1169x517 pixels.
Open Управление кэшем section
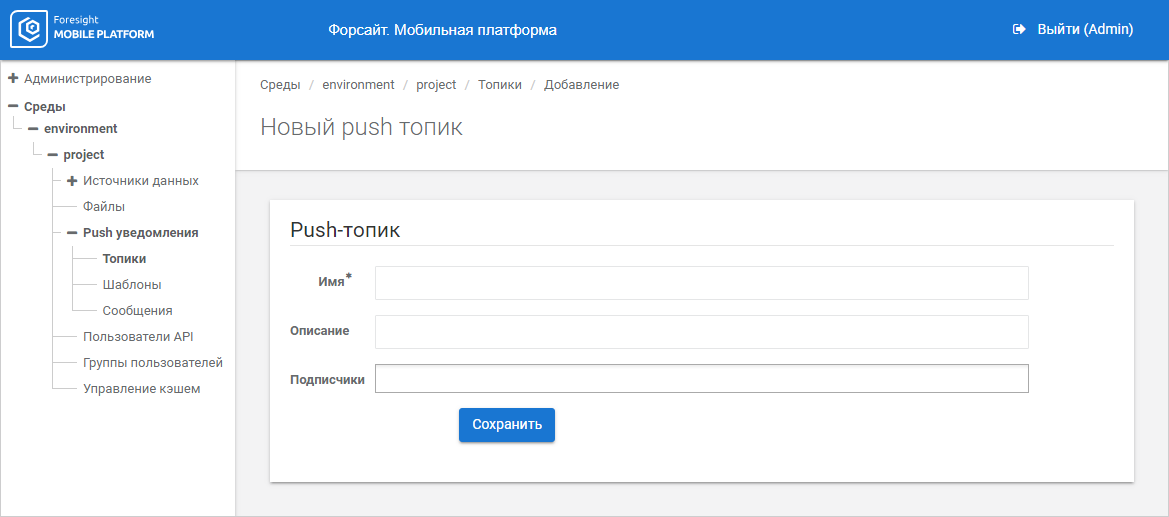point(141,389)
